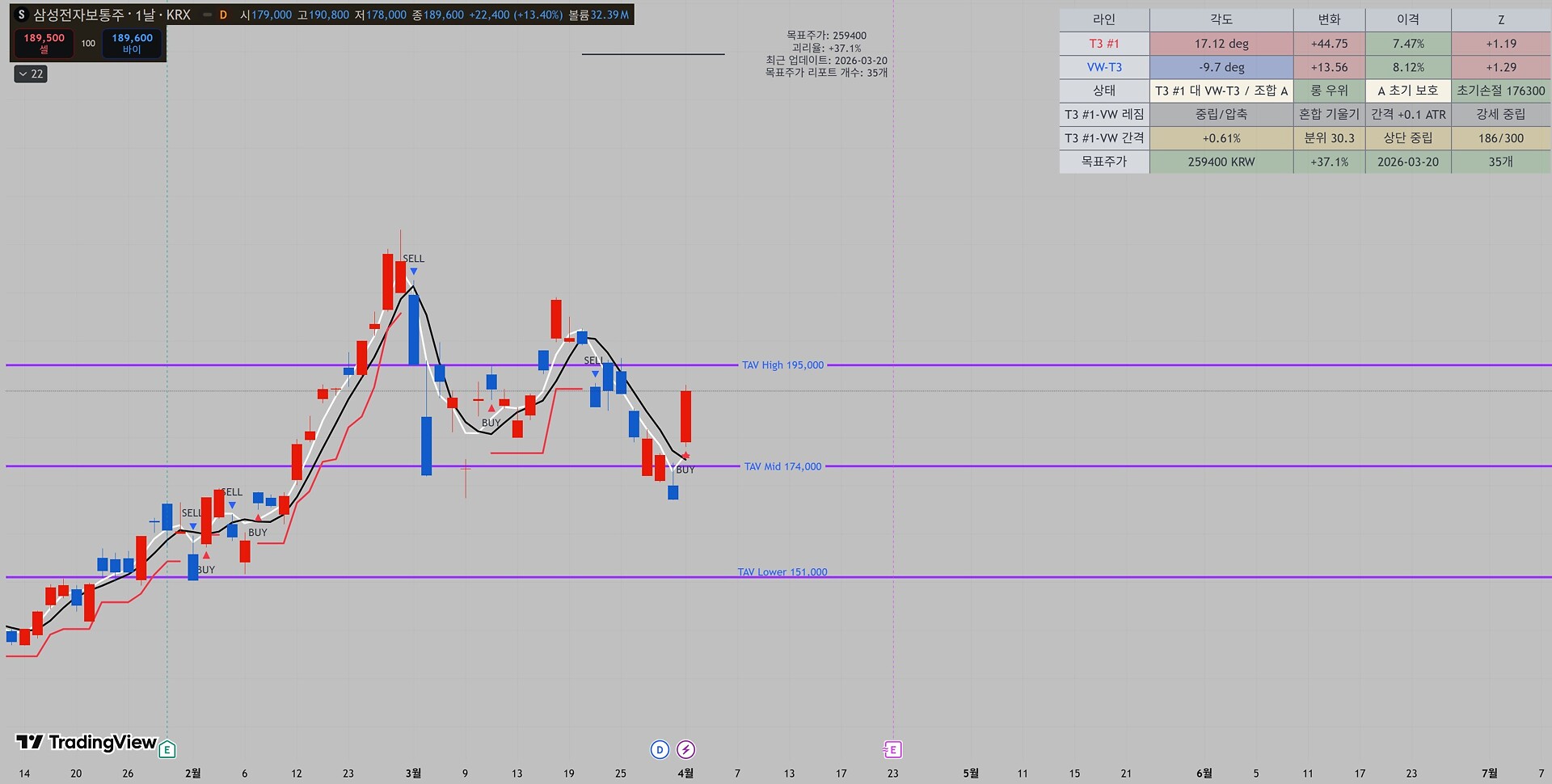1552x784 pixels.
Task: Click the -9.7 deg angle cell
Action: 1221,67
